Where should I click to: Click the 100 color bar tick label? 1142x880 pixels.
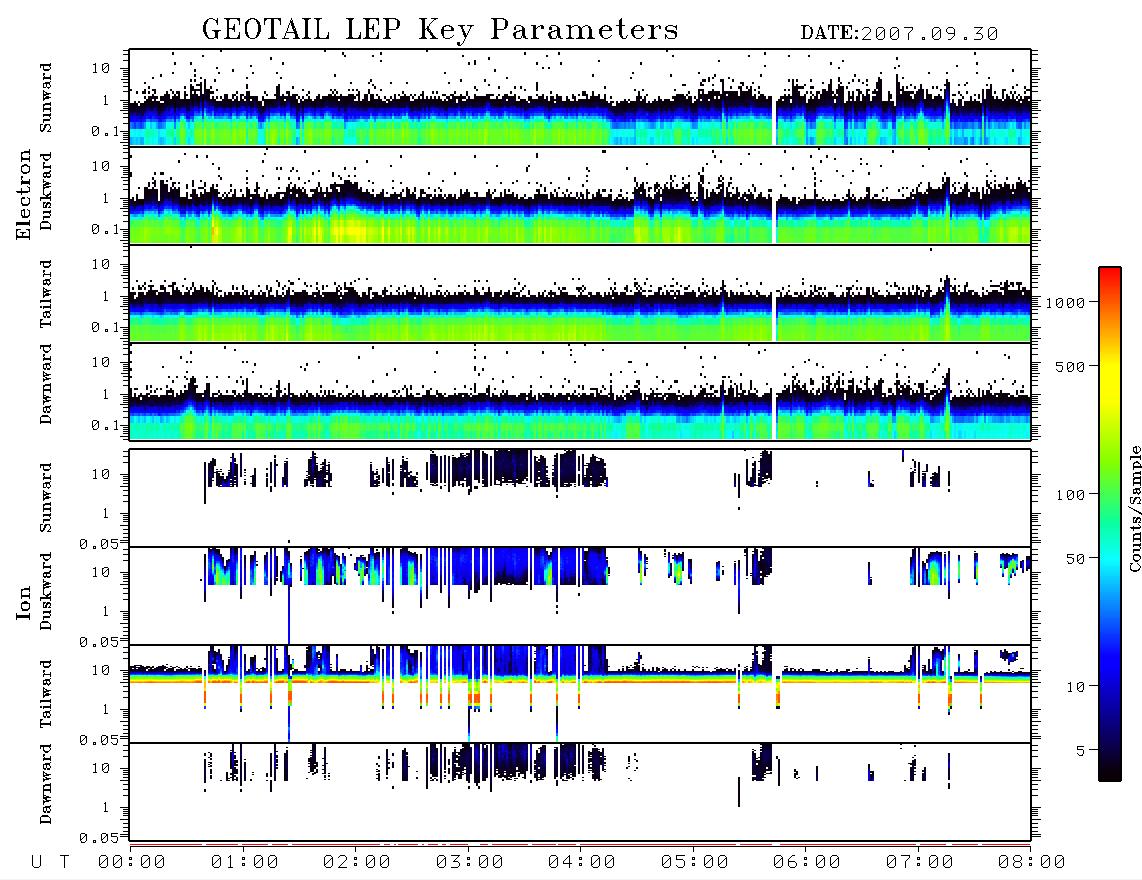point(1070,495)
